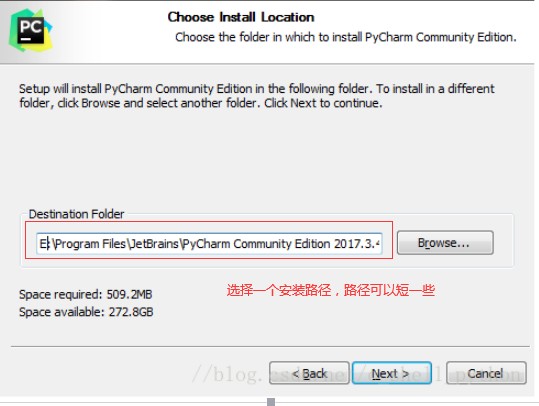Click the small gray square at bottom

click(271, 402)
